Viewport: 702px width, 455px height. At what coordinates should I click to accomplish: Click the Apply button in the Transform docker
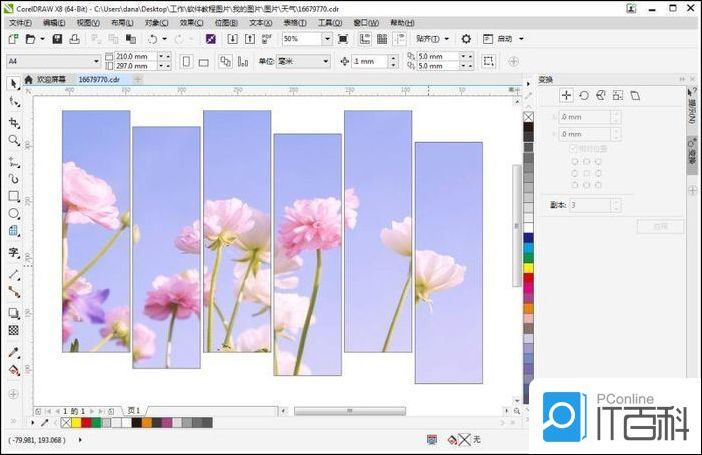point(660,226)
